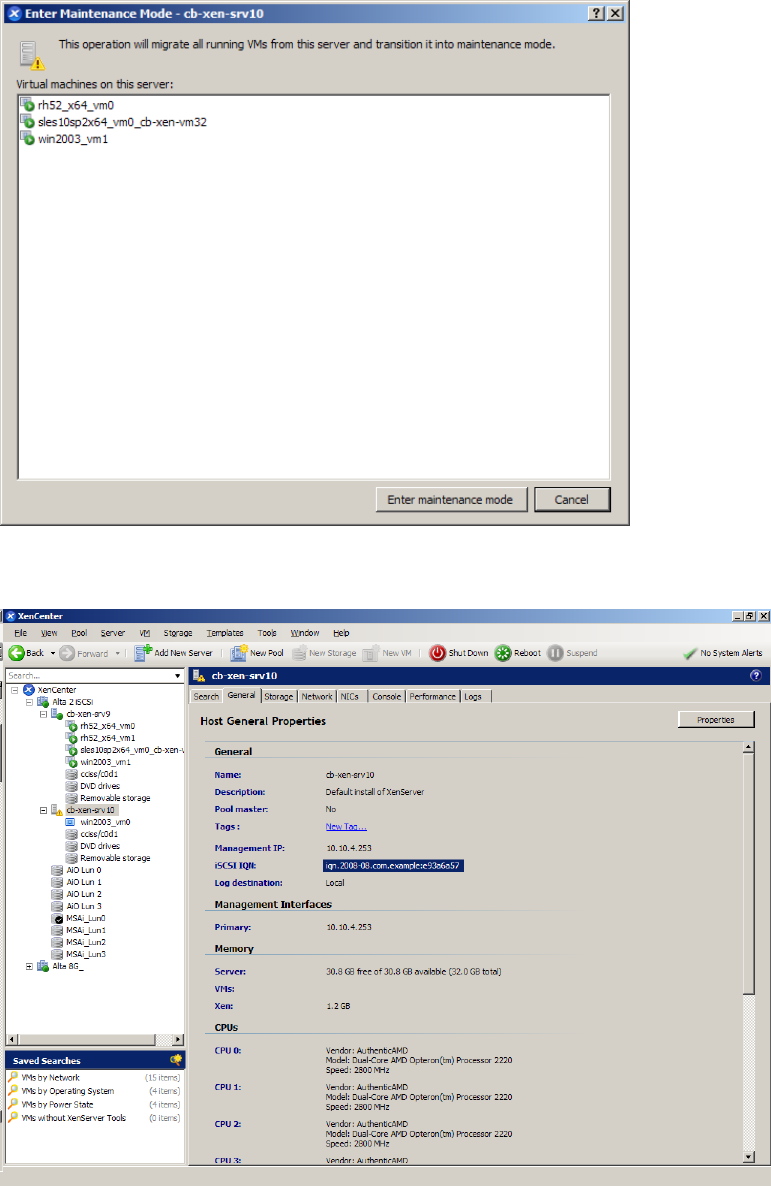Select DVD drives under cb-xen-srv9
Viewport: 771px width, 1186px height.
click(100, 786)
